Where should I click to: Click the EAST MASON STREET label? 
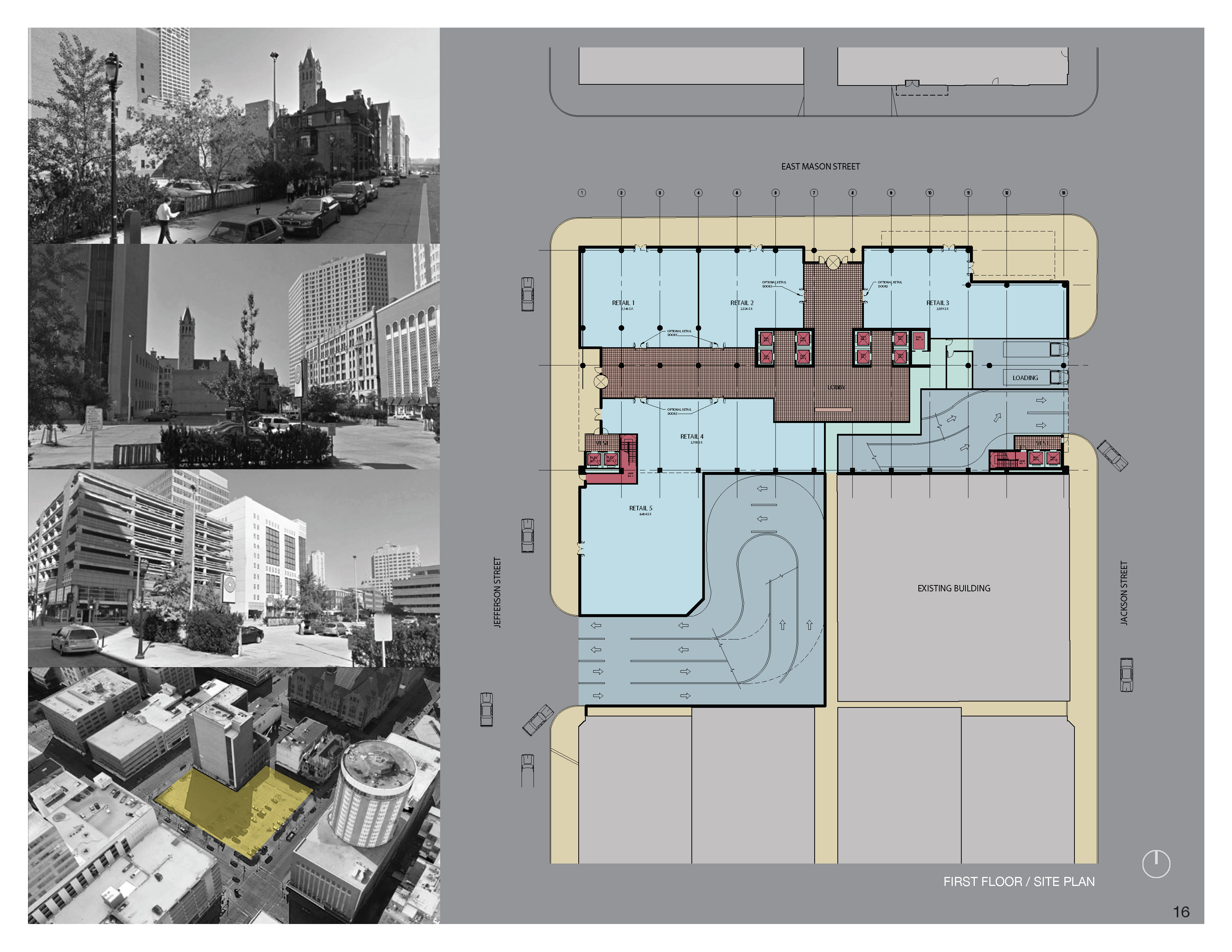[x=820, y=167]
